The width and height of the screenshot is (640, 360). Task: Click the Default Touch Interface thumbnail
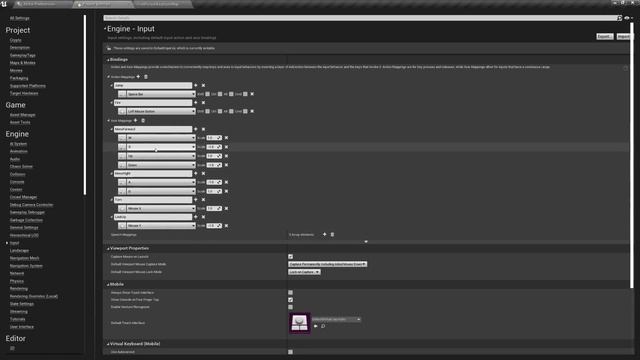pyautogui.click(x=300, y=323)
